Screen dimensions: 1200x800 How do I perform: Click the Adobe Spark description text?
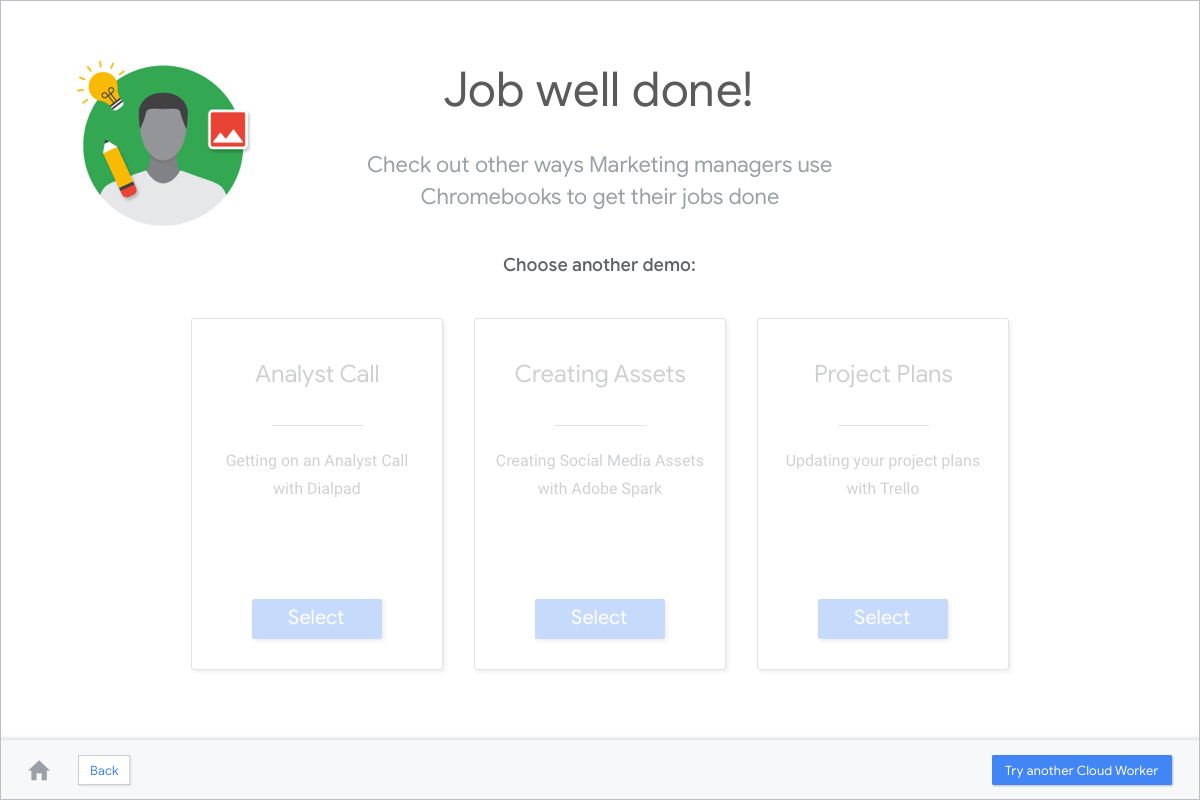pyautogui.click(x=600, y=475)
